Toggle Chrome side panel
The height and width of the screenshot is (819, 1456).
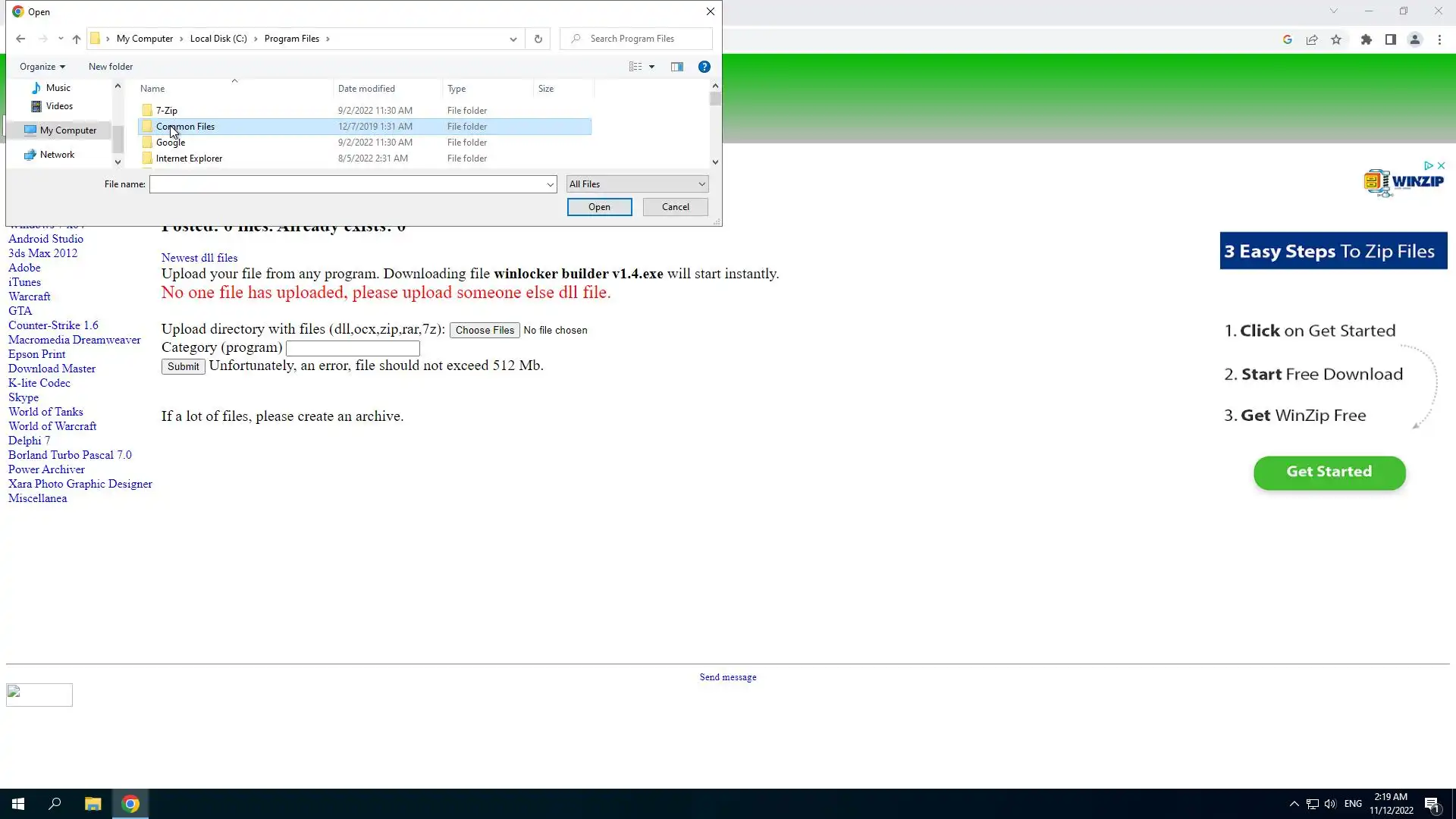[x=1391, y=40]
